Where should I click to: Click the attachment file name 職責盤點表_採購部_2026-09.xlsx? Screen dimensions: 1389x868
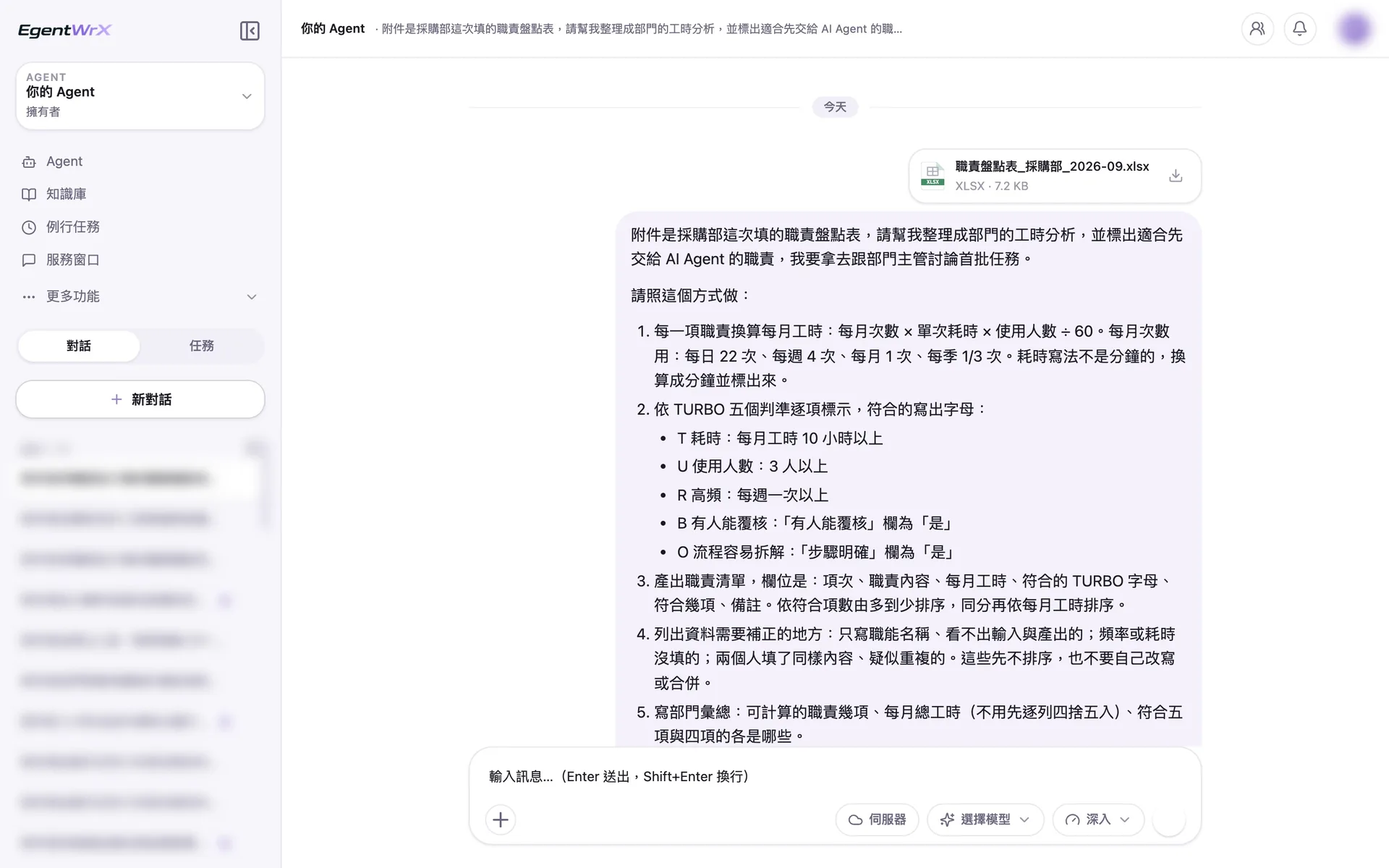coord(1052,166)
